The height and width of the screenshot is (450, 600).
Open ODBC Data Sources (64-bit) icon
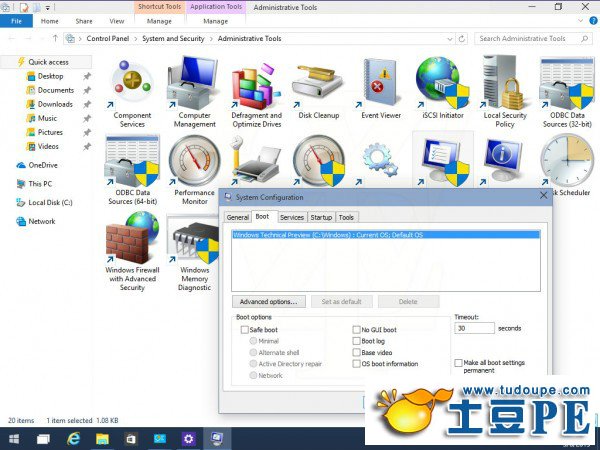(132, 170)
